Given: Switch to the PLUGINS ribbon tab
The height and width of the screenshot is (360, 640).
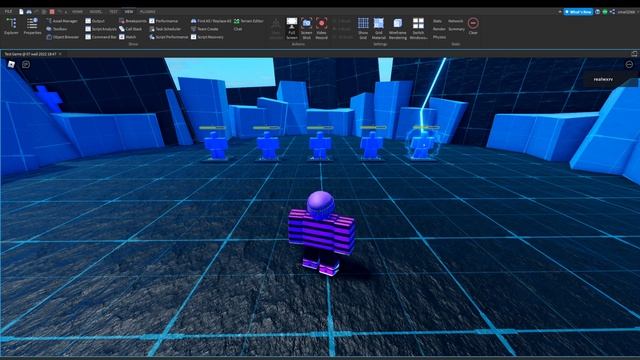Looking at the screenshot, I should (147, 11).
